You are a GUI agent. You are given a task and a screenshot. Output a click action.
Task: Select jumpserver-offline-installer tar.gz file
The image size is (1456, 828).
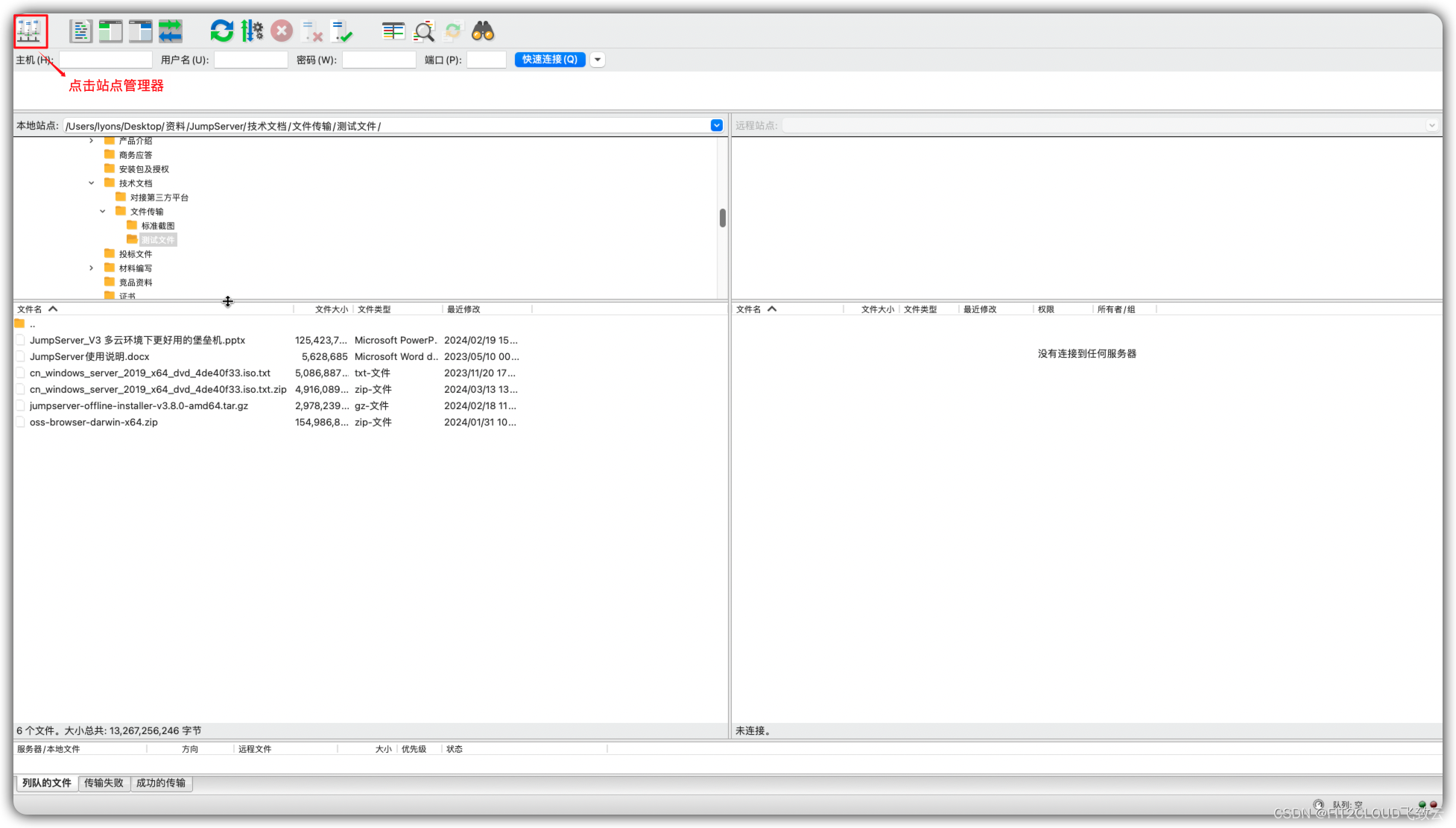139,405
